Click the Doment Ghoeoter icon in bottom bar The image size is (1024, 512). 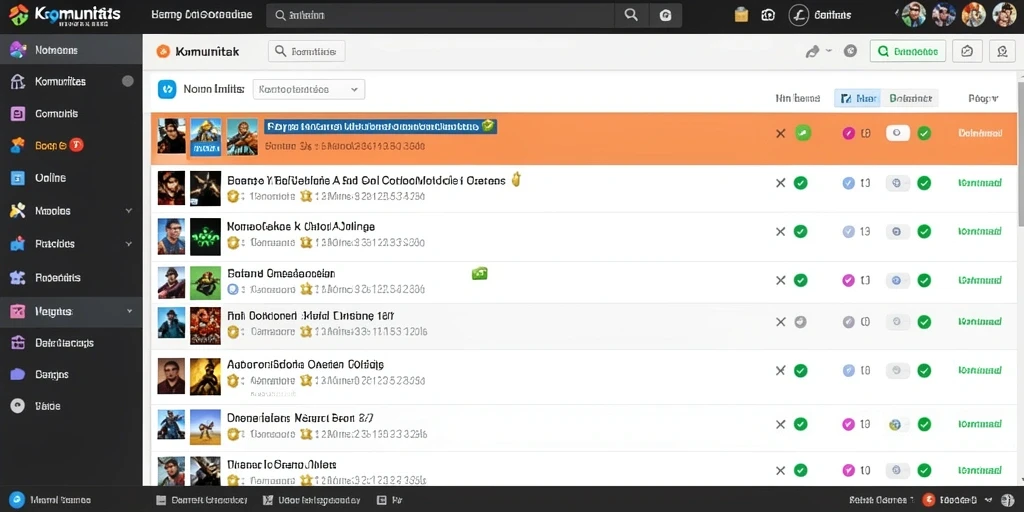(162, 500)
